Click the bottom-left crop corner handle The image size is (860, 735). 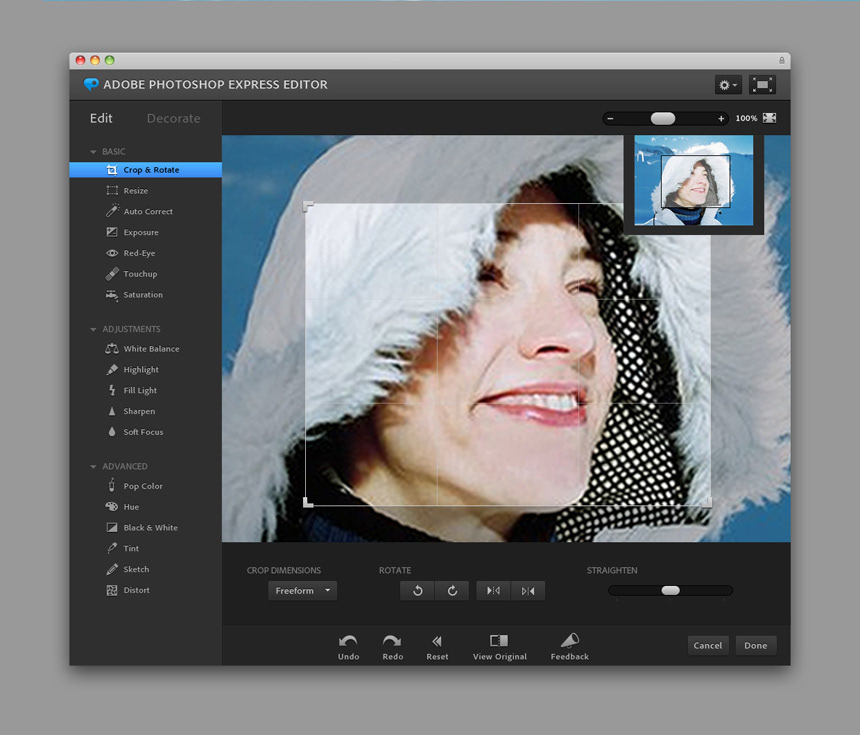click(308, 502)
